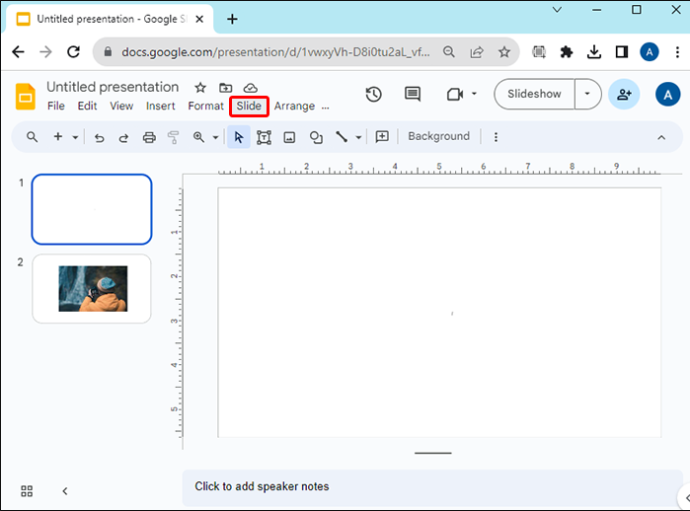Click the search menus magnifier tool
690x511 pixels.
pyautogui.click(x=32, y=137)
